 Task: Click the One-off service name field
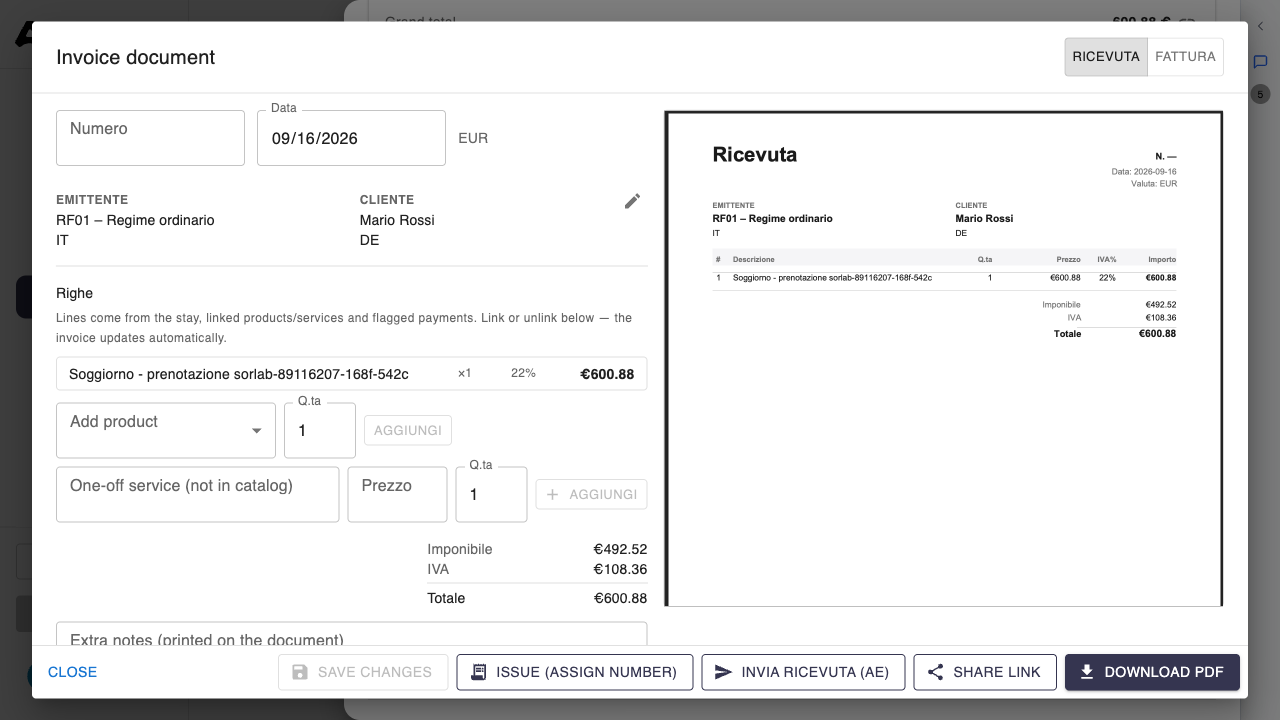[198, 494]
